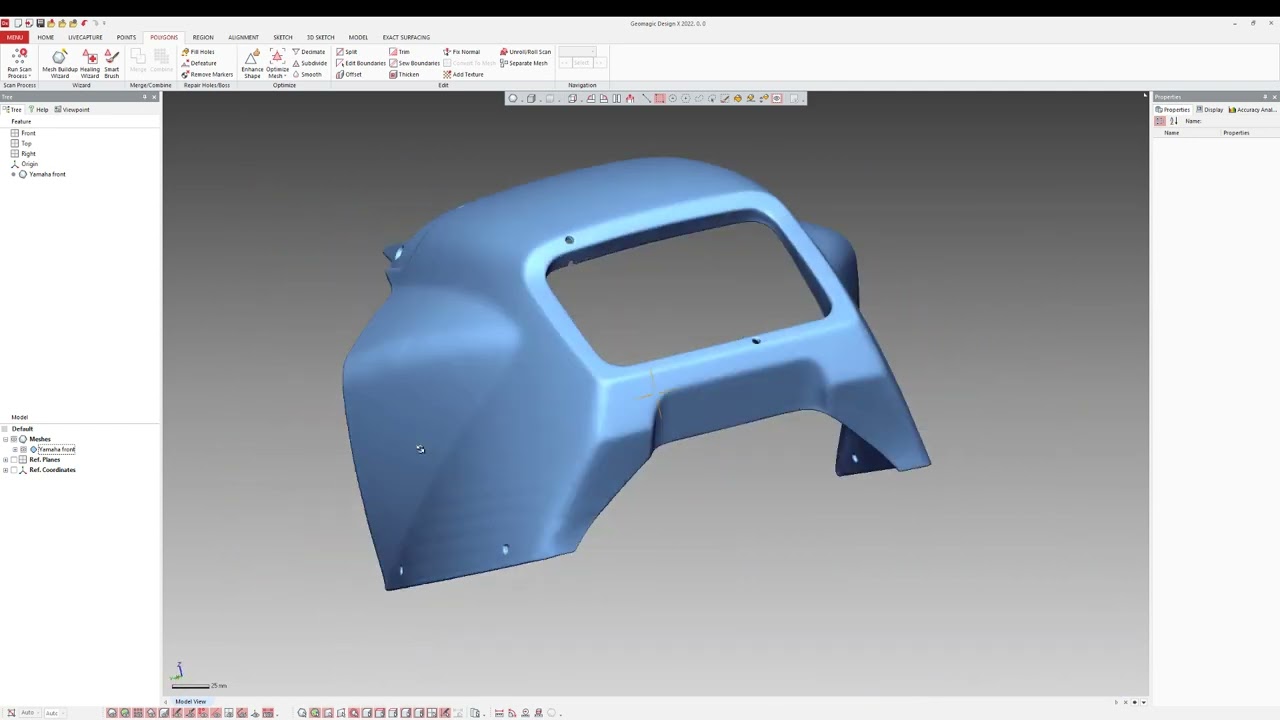Select the Split mesh tool

click(347, 52)
